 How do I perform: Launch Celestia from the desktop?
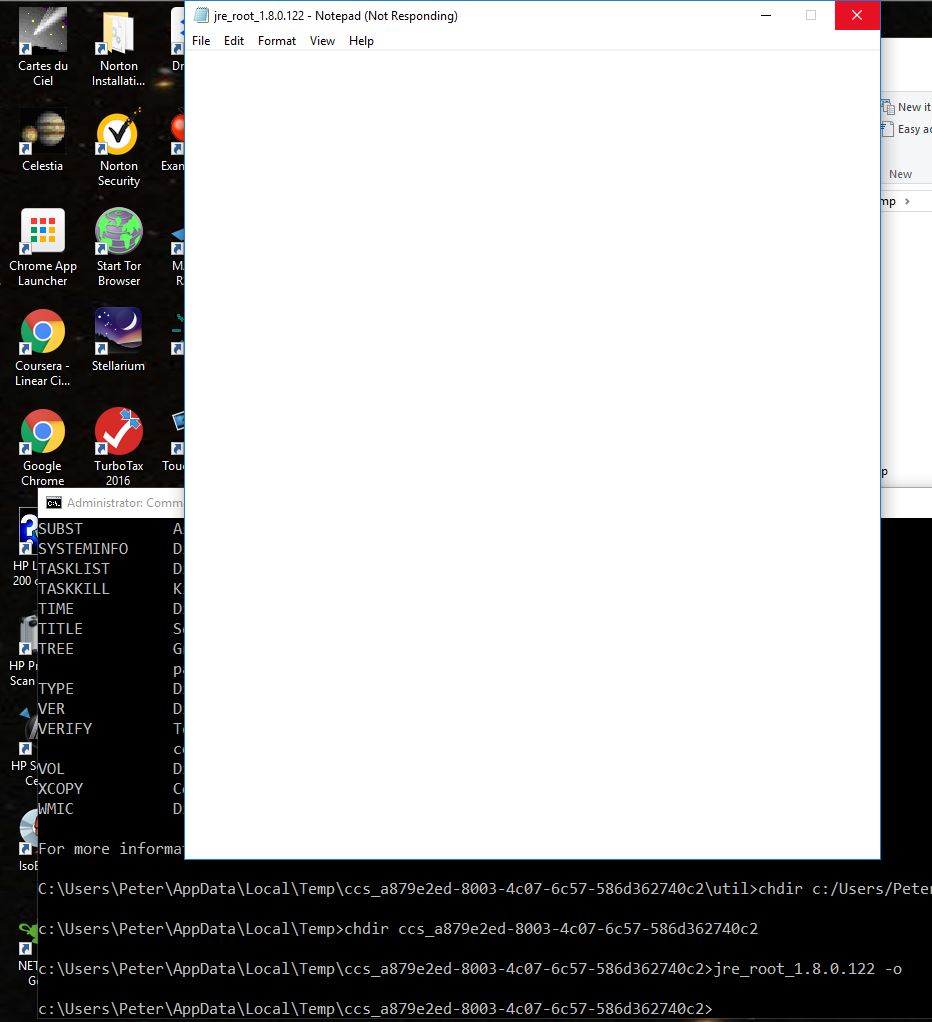(43, 140)
